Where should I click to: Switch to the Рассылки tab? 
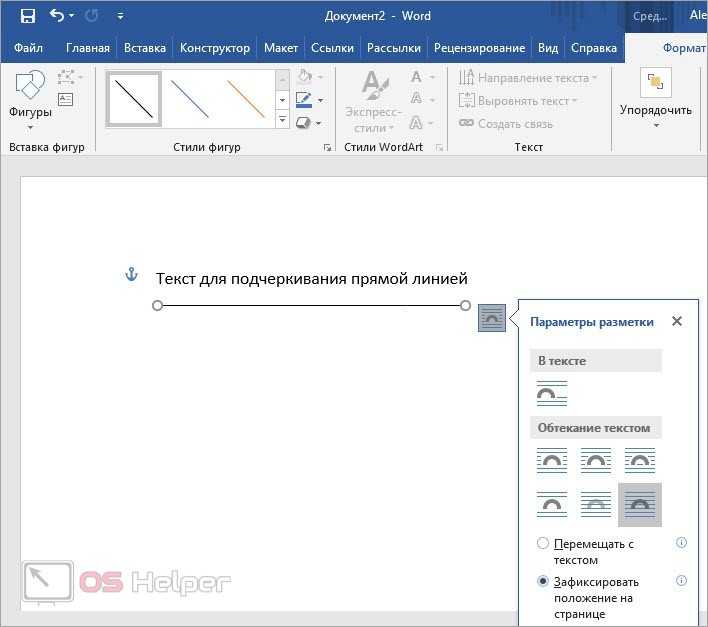pos(394,48)
